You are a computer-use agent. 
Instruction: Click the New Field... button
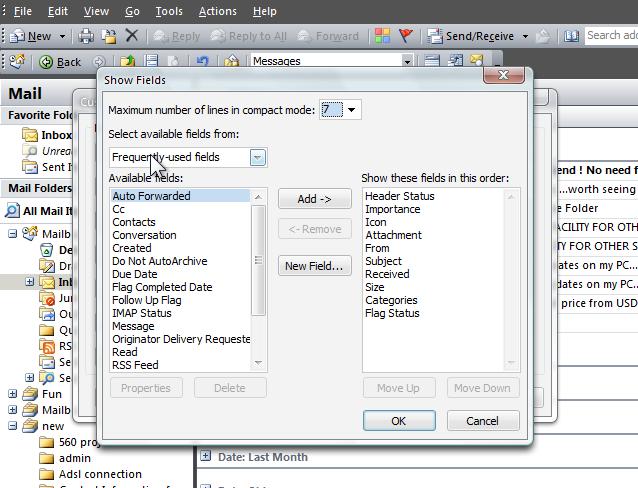(315, 266)
